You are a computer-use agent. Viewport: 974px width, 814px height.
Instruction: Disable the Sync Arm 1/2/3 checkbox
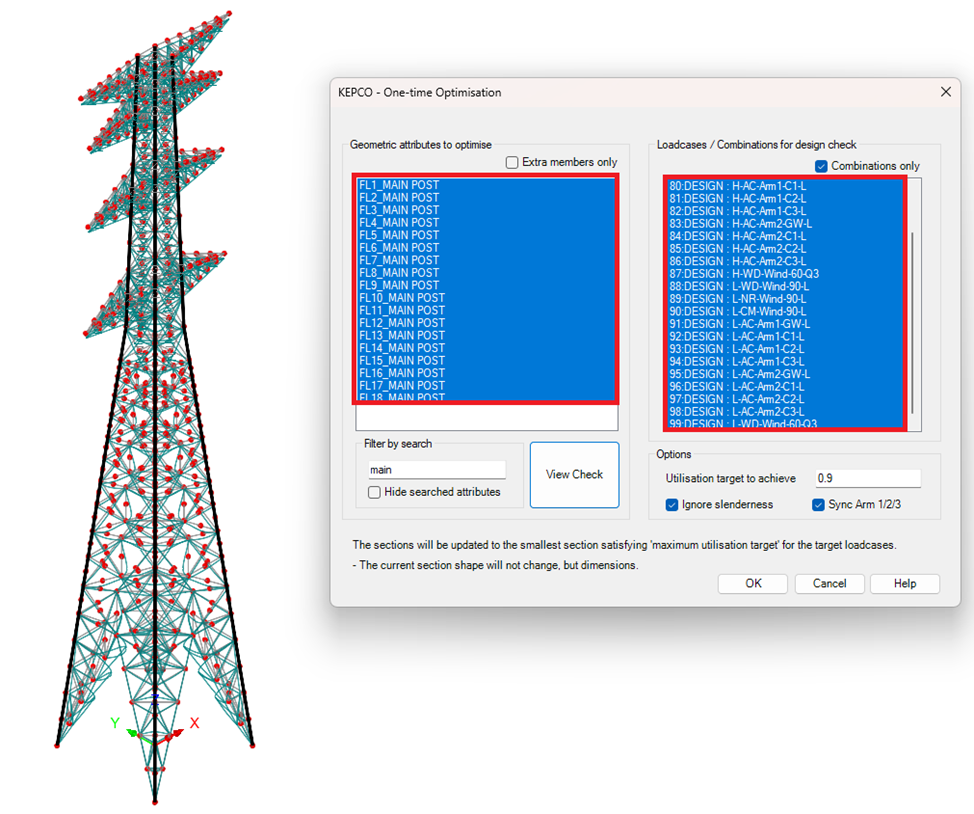[x=818, y=505]
